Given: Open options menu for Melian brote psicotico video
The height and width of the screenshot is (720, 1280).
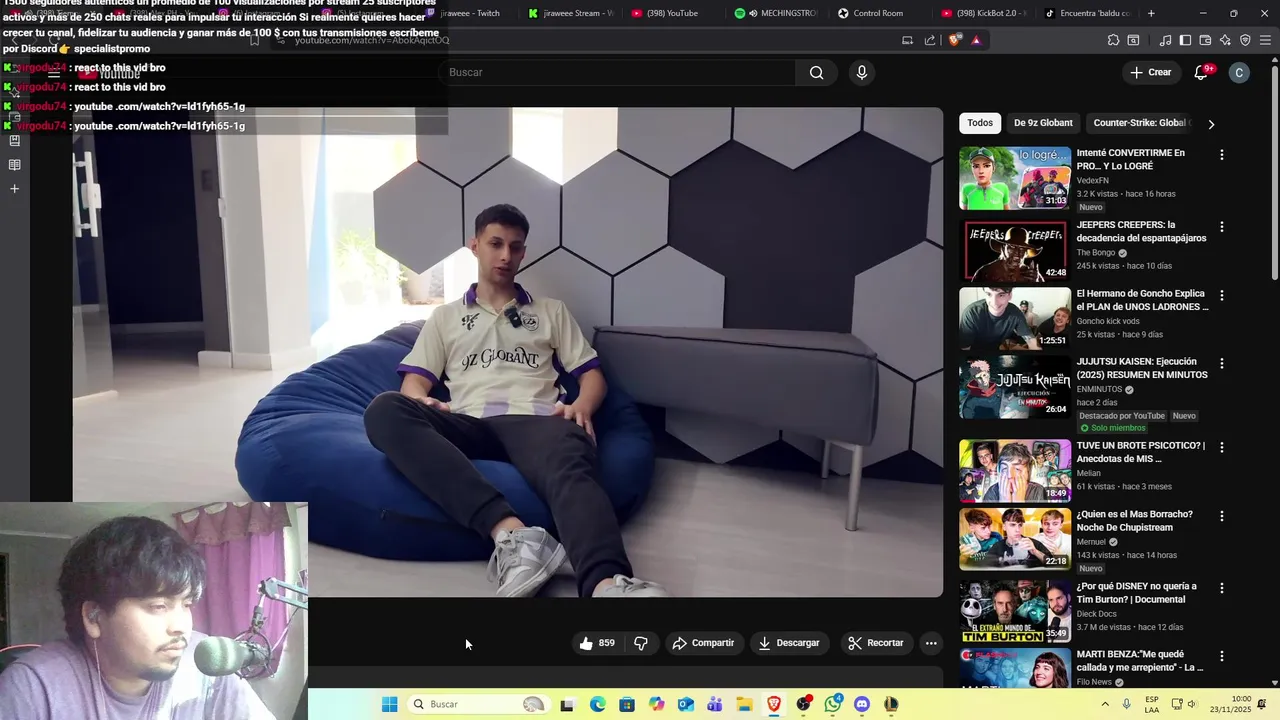Looking at the screenshot, I should 1221,448.
